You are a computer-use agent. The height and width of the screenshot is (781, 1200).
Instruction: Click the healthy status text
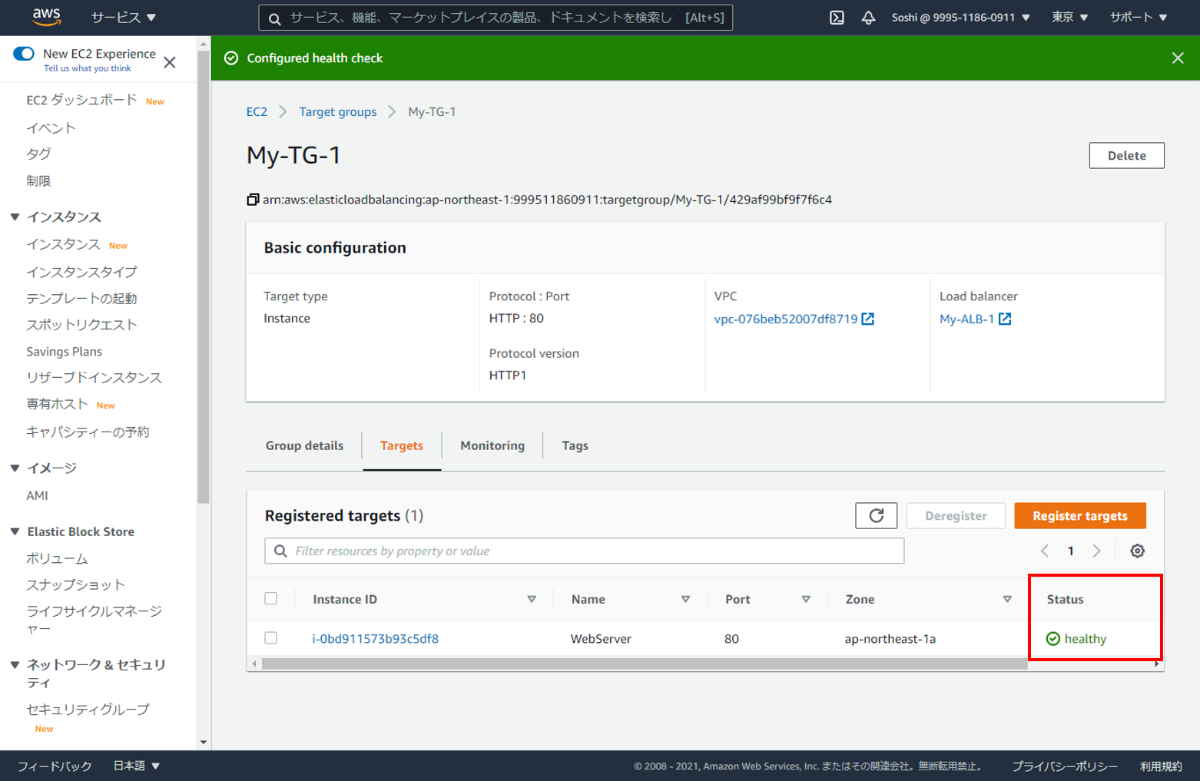tap(1085, 639)
